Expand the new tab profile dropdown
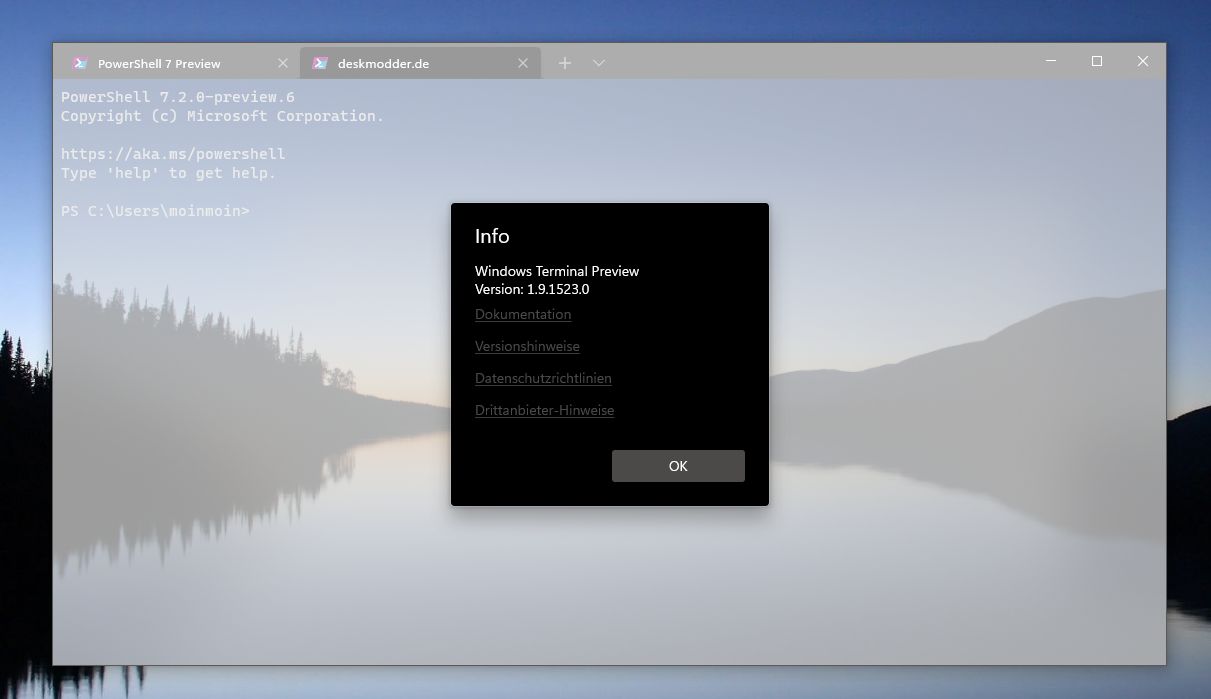Image resolution: width=1211 pixels, height=699 pixels. tap(599, 63)
